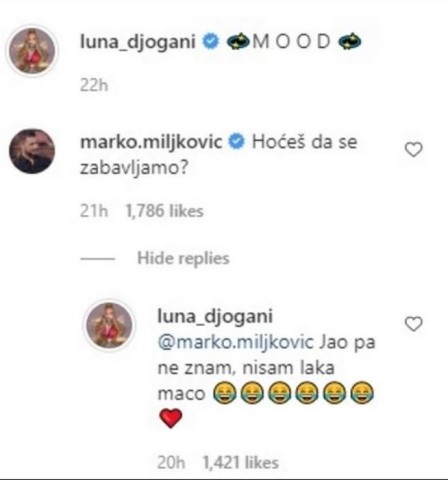
Task: View the 1,786 likes list
Action: point(164,211)
